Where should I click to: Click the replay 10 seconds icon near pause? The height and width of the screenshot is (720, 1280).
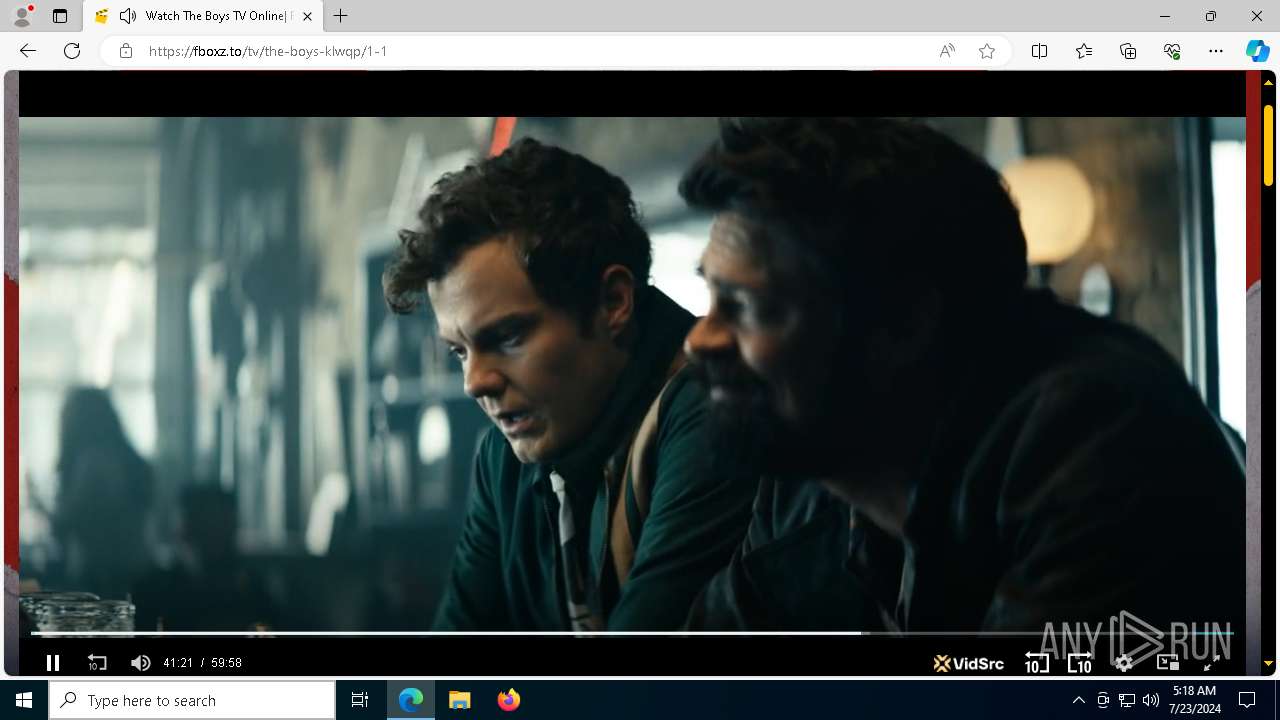coord(97,663)
